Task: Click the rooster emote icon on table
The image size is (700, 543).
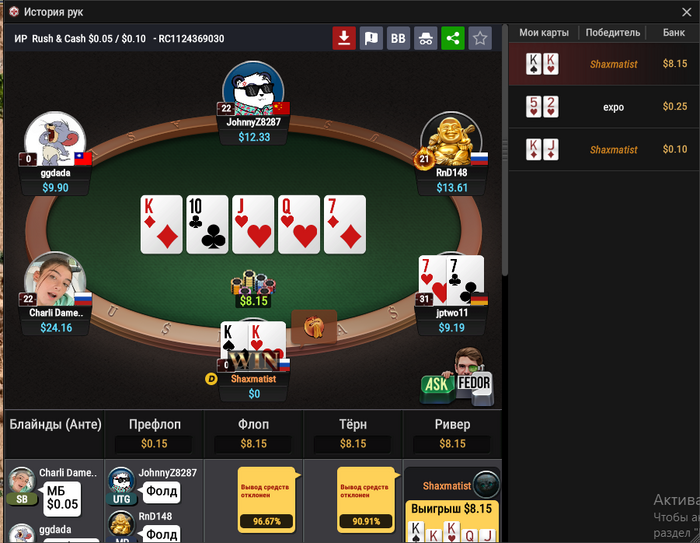Action: pos(314,327)
